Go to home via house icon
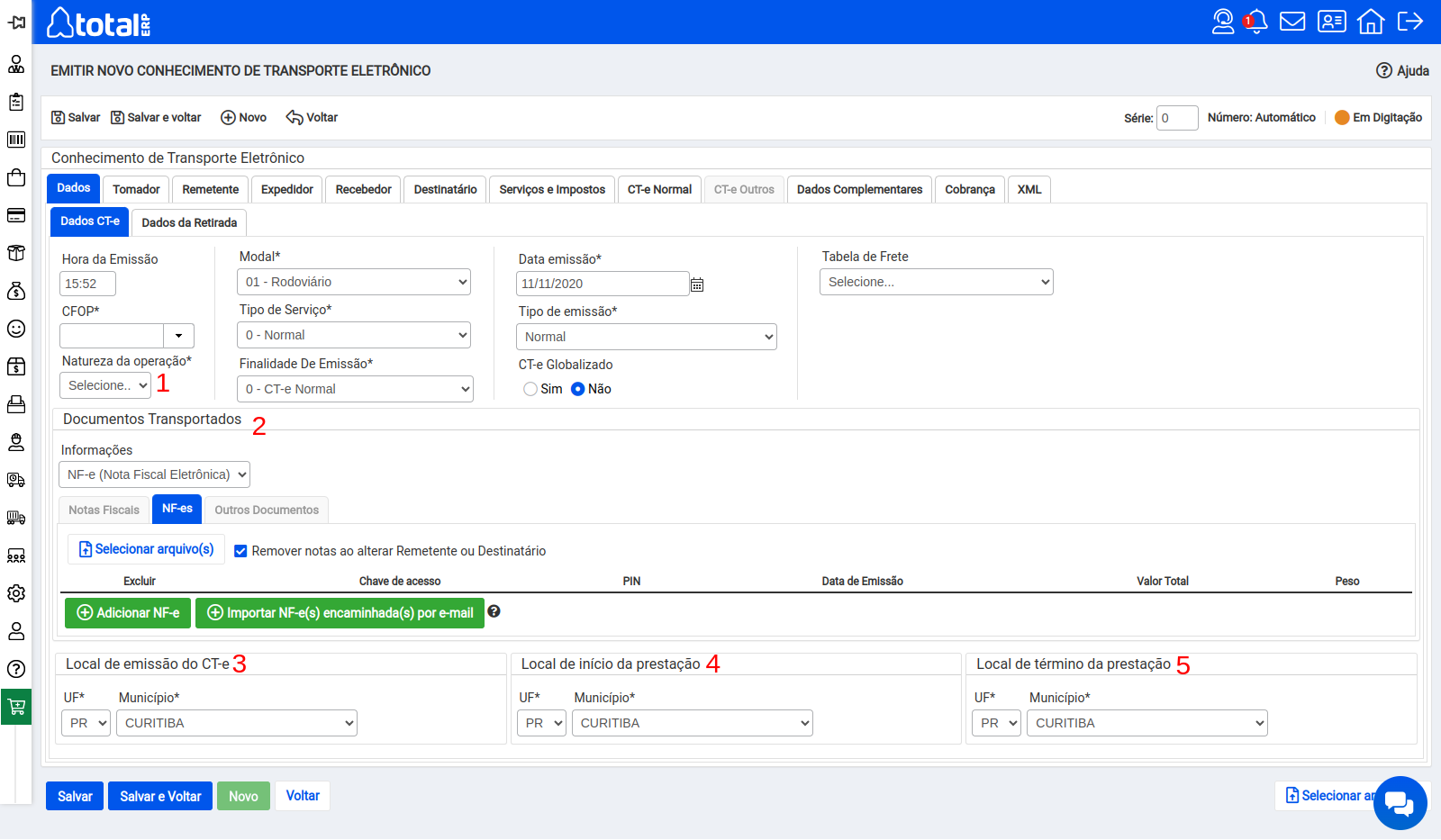This screenshot has width=1441, height=840. click(1371, 21)
